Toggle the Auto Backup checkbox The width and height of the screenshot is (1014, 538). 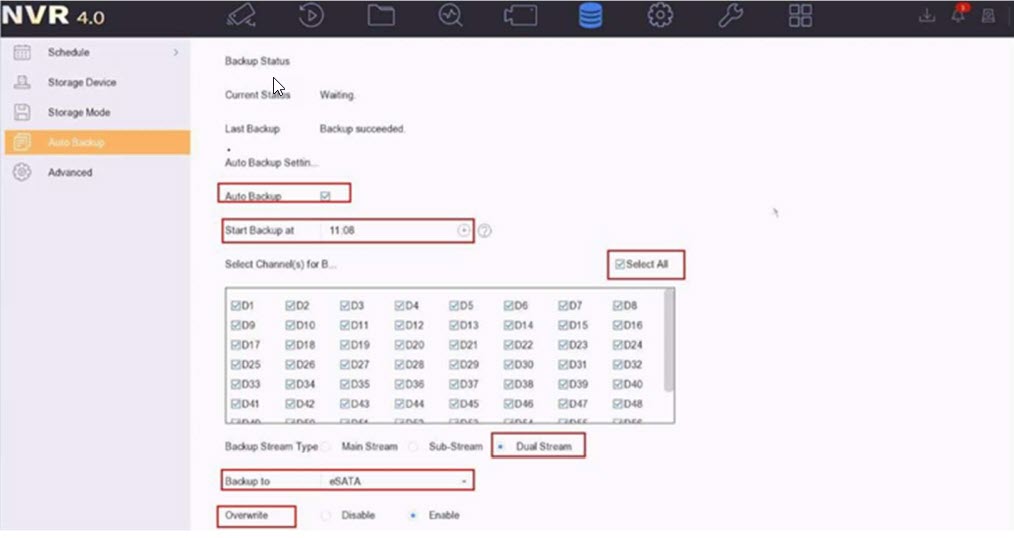(x=325, y=196)
